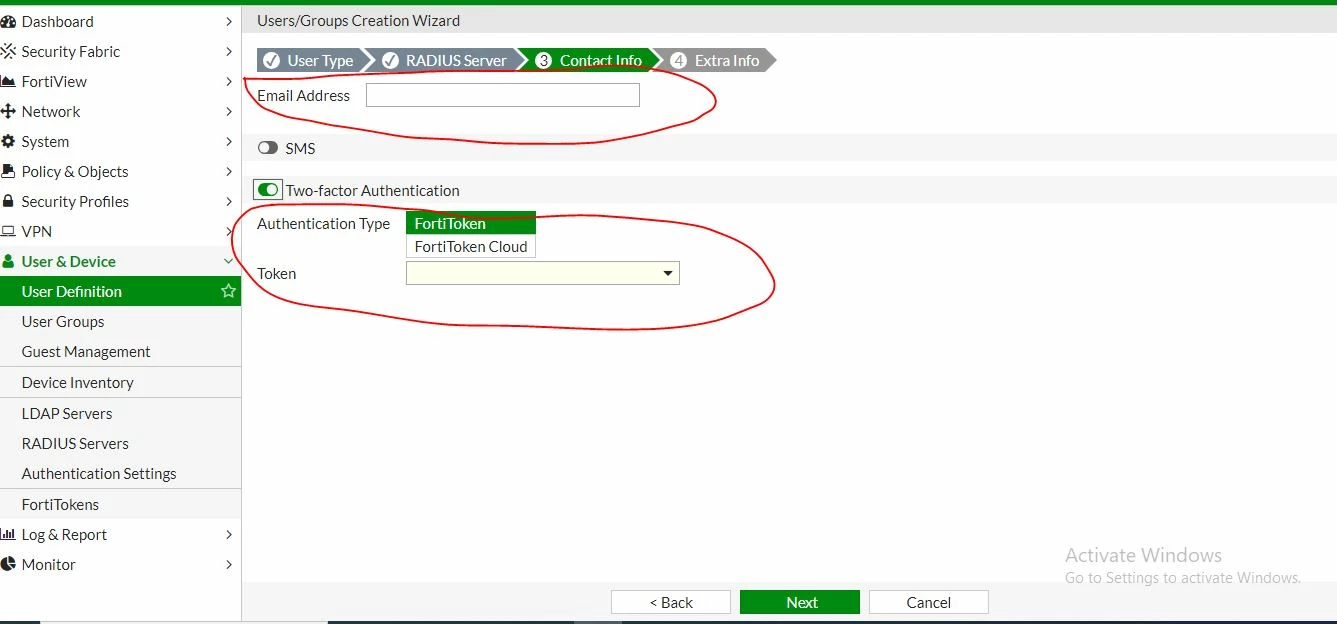Expand the VPN chevron
This screenshot has width=1337, height=624.
pos(229,231)
